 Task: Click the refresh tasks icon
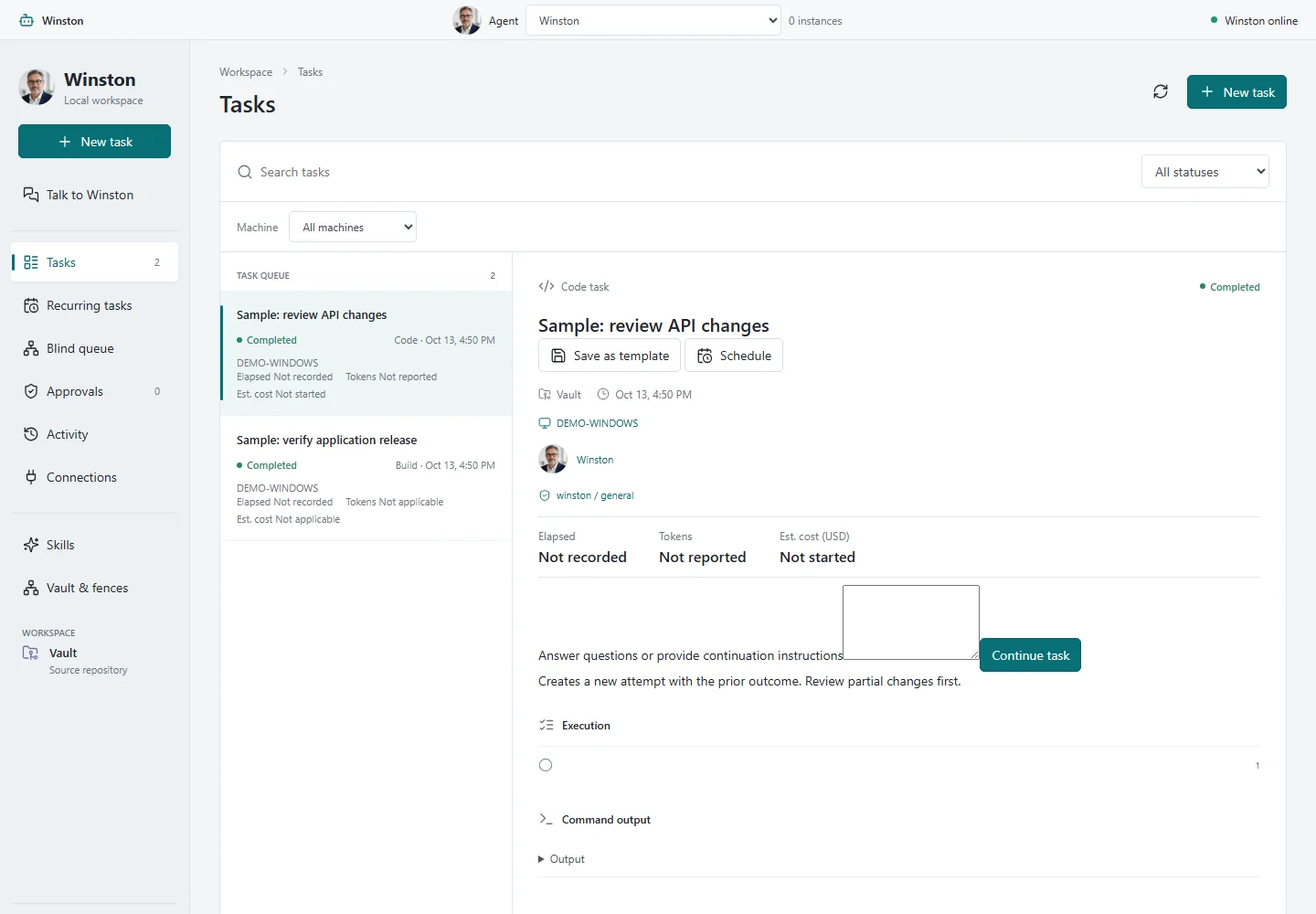pos(1161,91)
